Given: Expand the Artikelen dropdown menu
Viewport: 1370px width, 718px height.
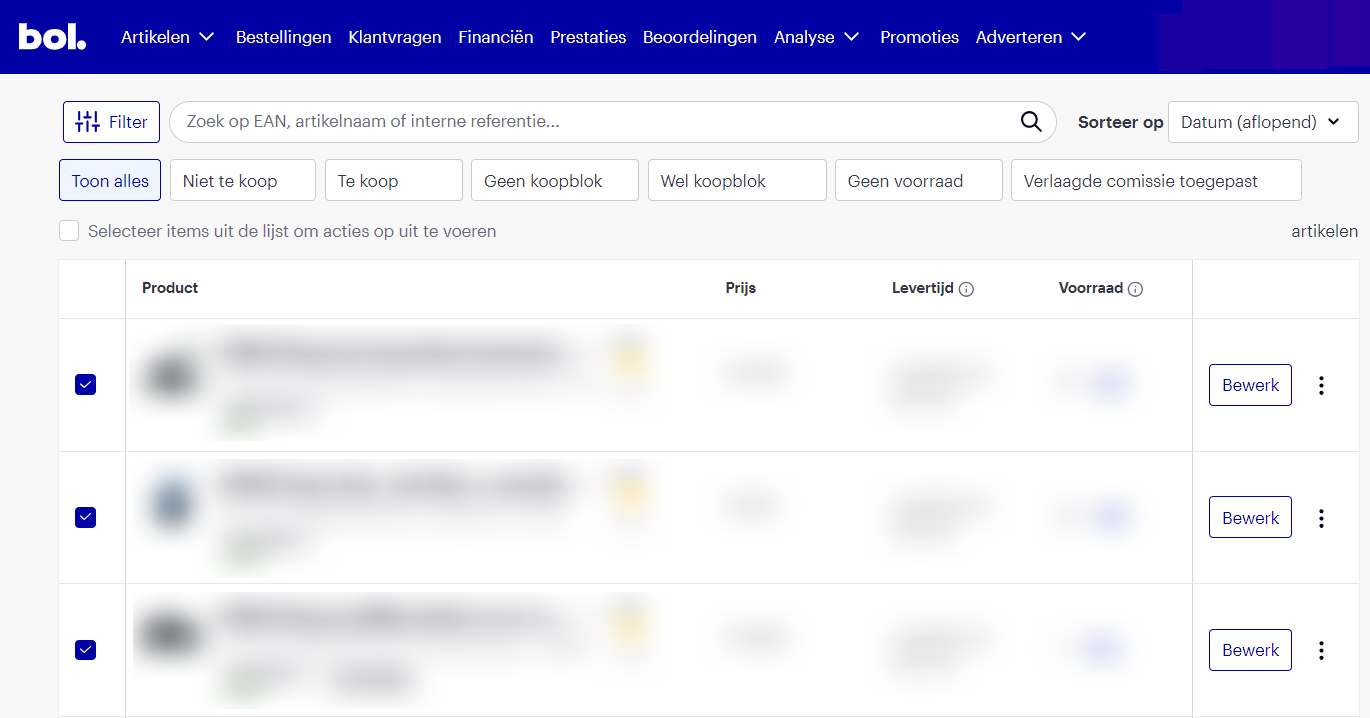Looking at the screenshot, I should click(167, 37).
